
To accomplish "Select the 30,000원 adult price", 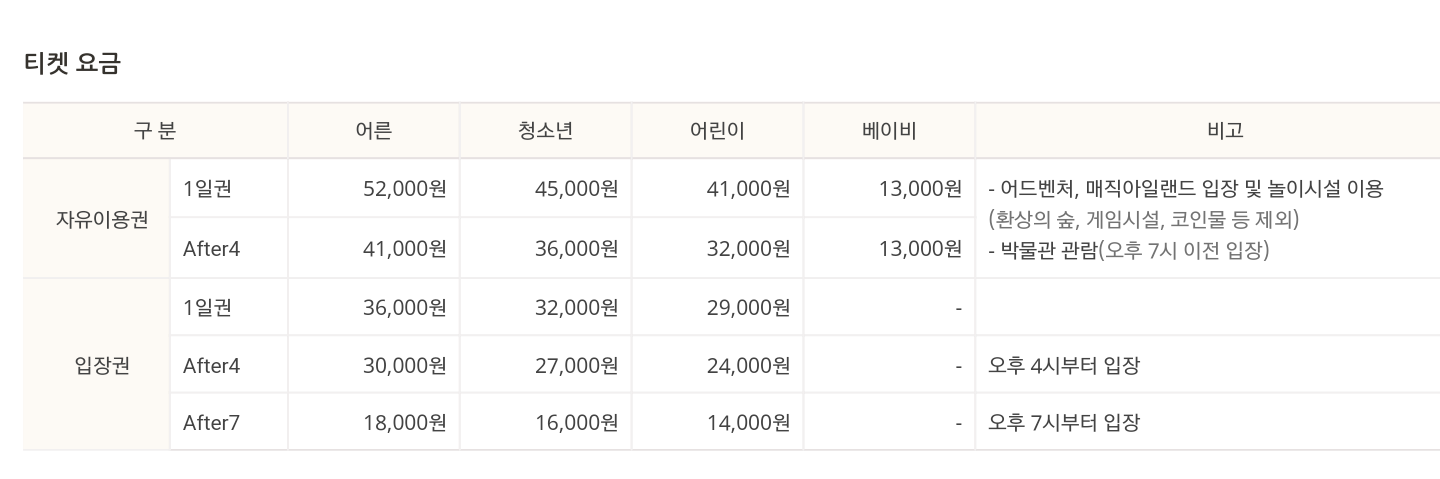I will [x=404, y=365].
